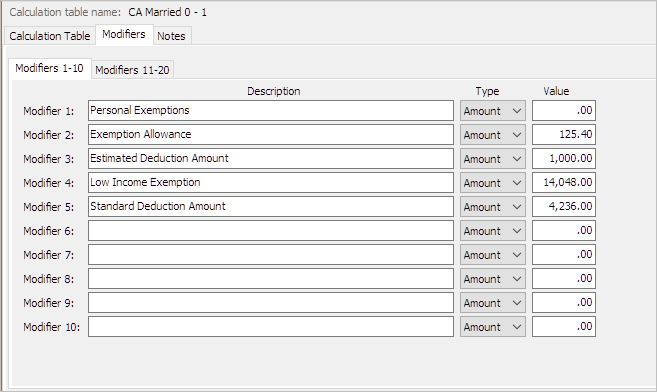Click the 125.40 value field
Viewport: 657px width, 392px height.
point(564,134)
